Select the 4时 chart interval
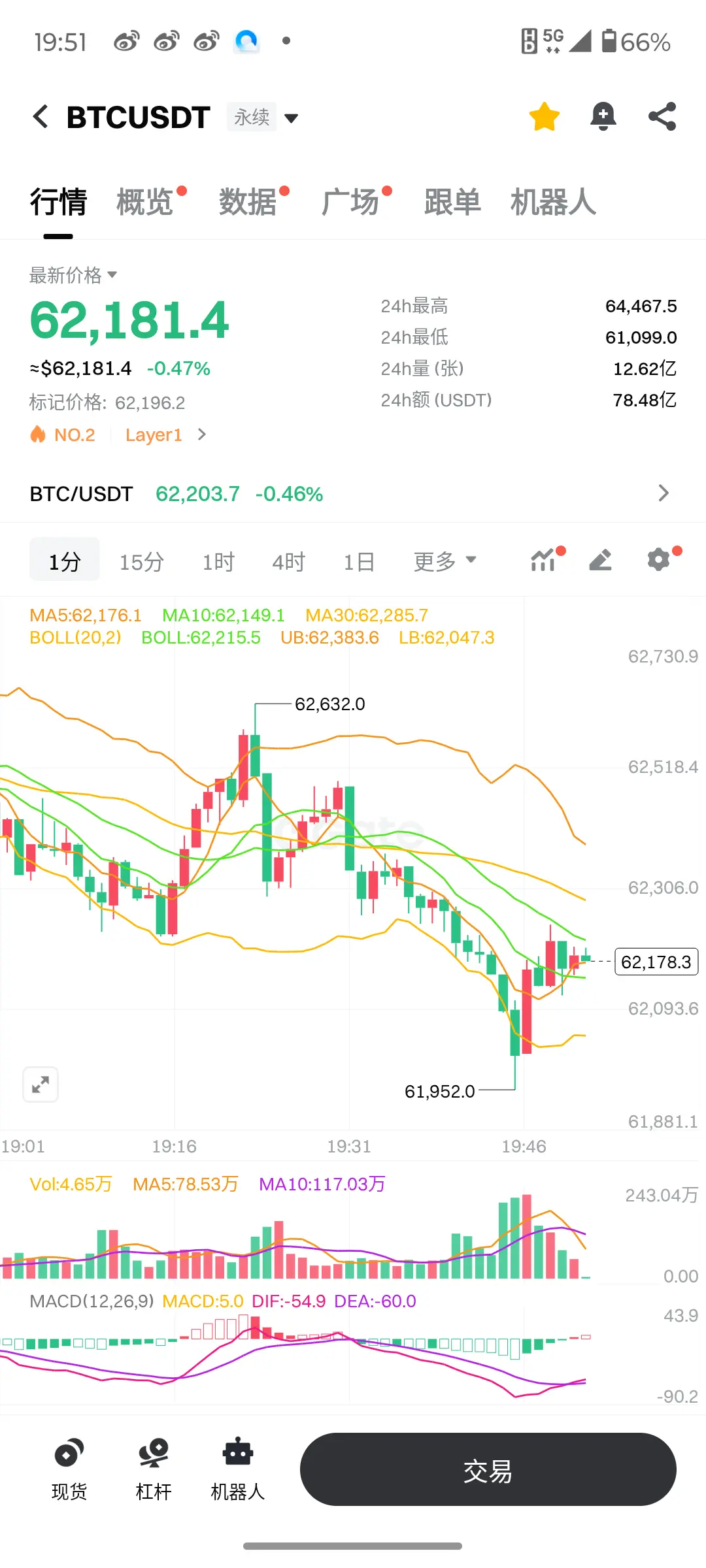The height and width of the screenshot is (1568, 706). 289,561
